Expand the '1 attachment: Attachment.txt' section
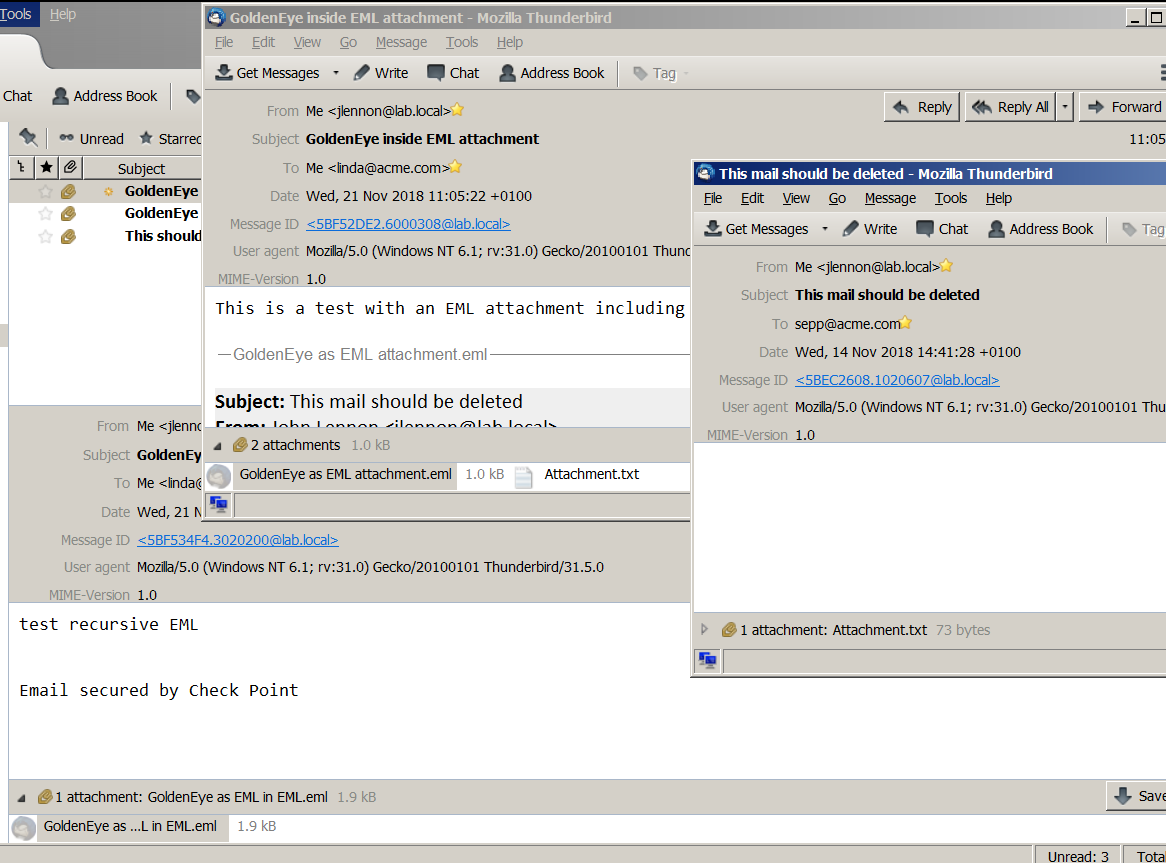This screenshot has width=1166, height=863. 704,630
